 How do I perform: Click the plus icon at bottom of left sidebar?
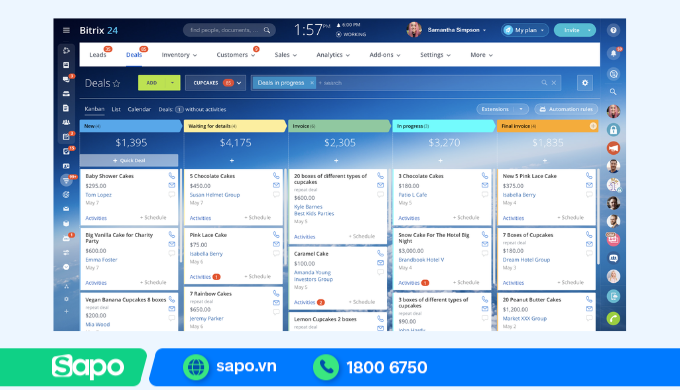66,311
